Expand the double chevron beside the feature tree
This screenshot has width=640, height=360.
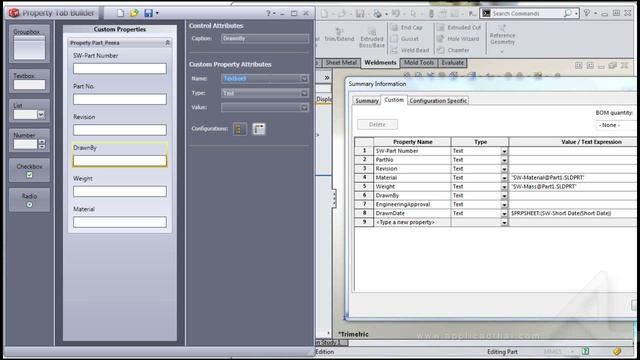(x=327, y=78)
